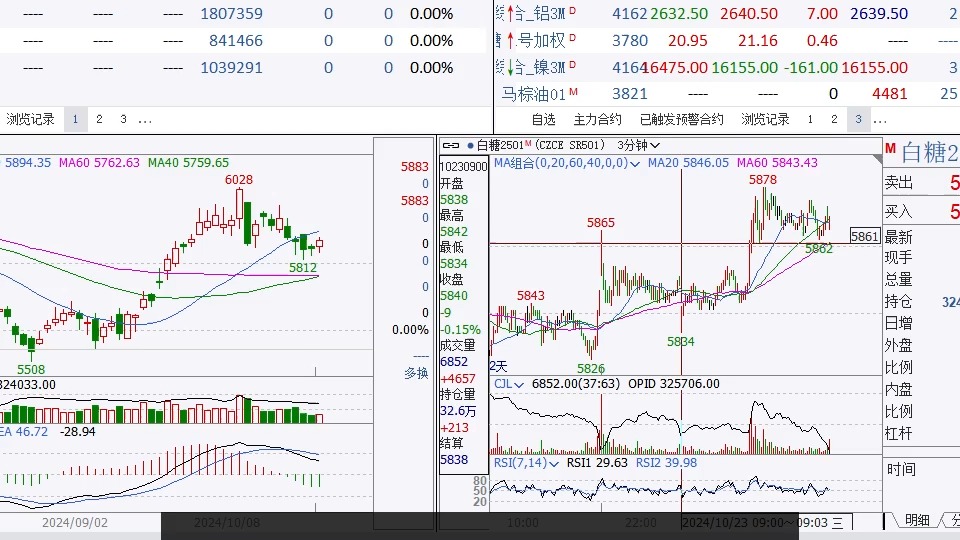Switch to the 自选 tab
The width and height of the screenshot is (960, 540).
point(543,120)
